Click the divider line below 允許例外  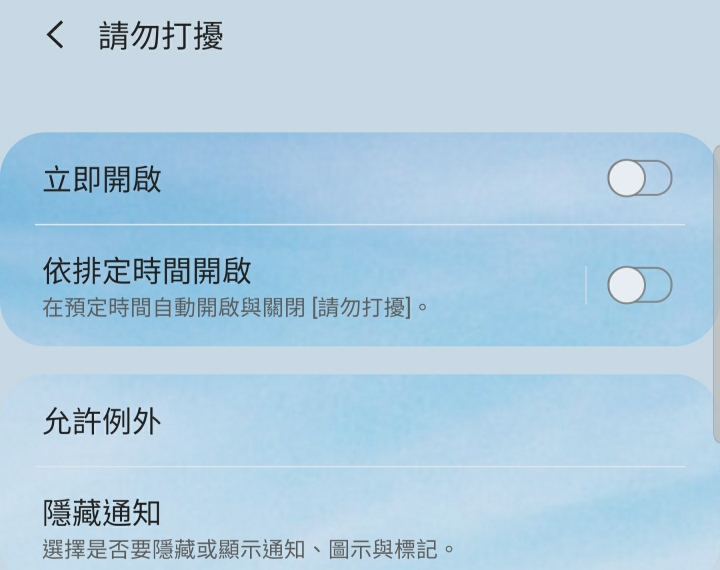click(360, 466)
